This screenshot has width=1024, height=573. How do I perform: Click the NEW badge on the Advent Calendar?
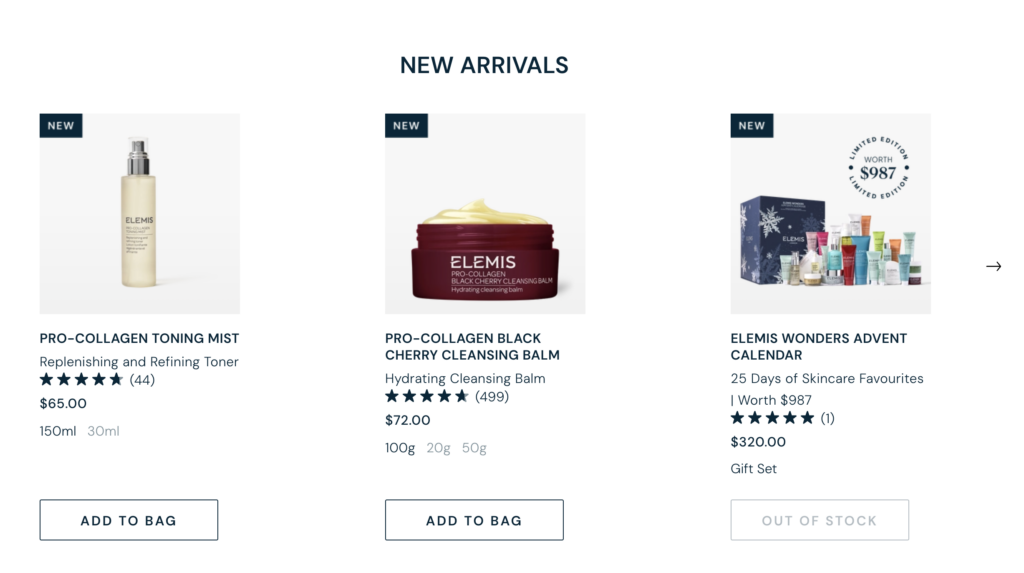[x=752, y=125]
